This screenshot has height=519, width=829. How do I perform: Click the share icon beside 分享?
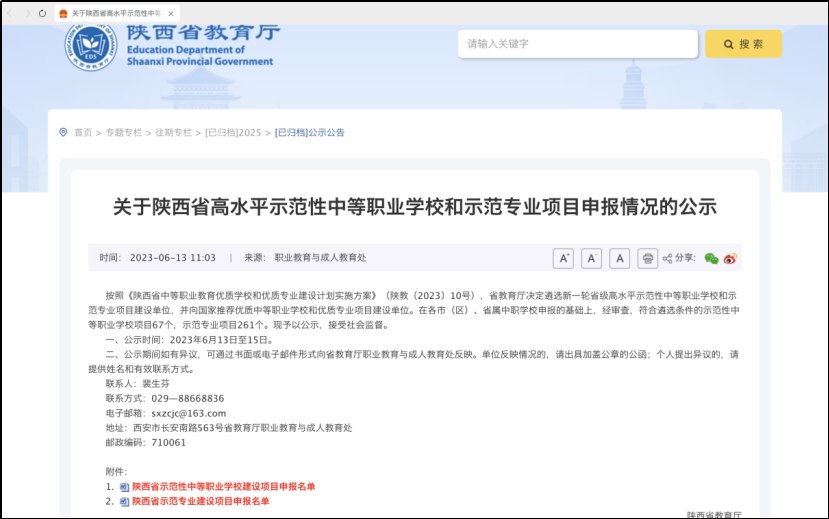click(668, 259)
